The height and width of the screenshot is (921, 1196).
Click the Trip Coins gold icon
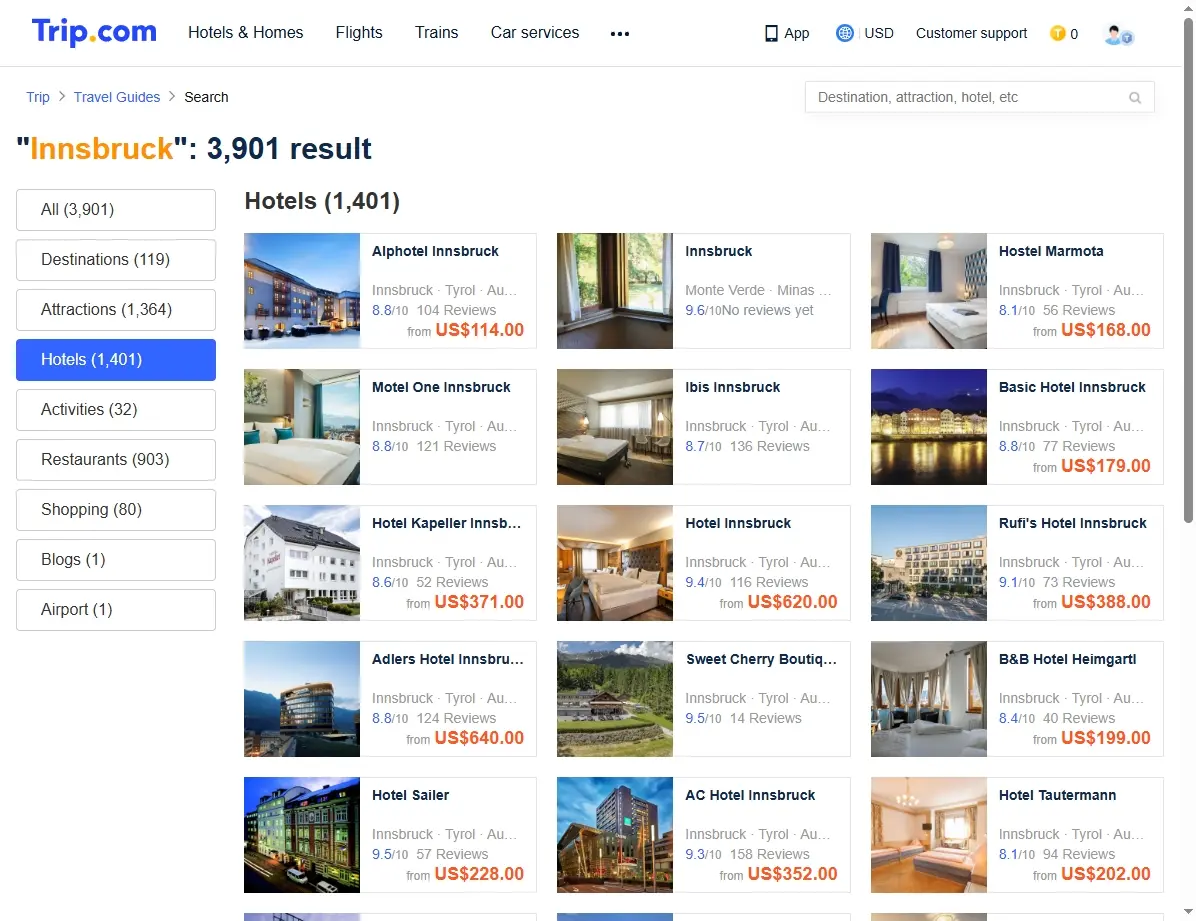click(x=1057, y=33)
